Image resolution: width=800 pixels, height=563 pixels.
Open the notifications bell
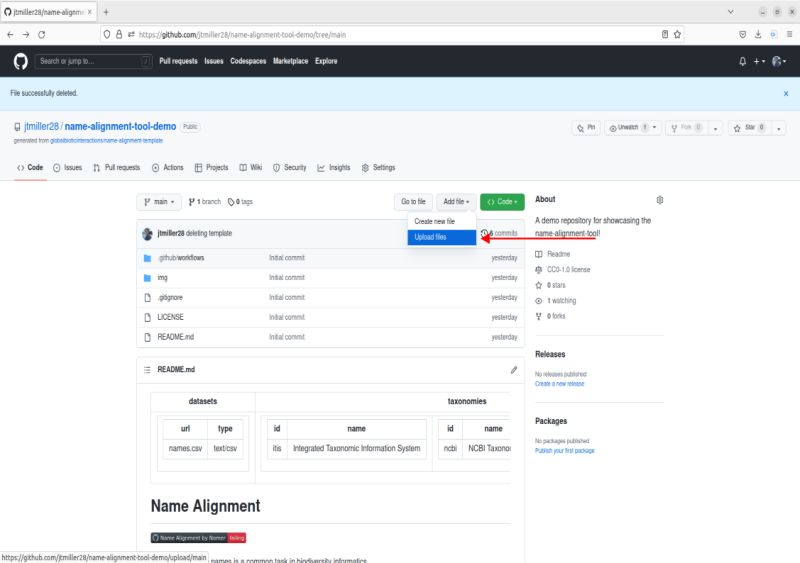742,61
